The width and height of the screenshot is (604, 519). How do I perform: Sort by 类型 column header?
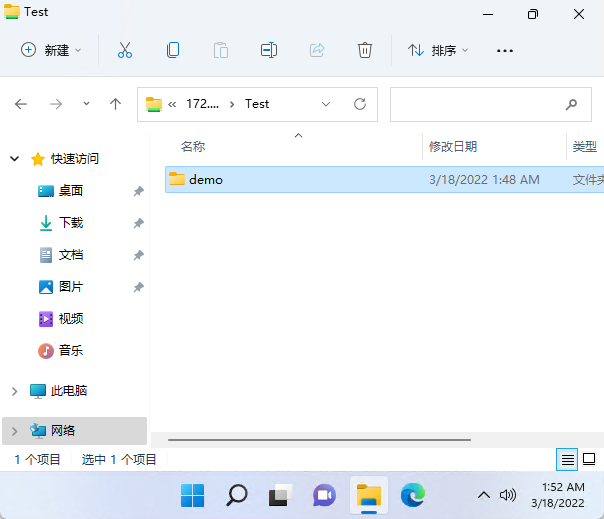click(x=584, y=146)
